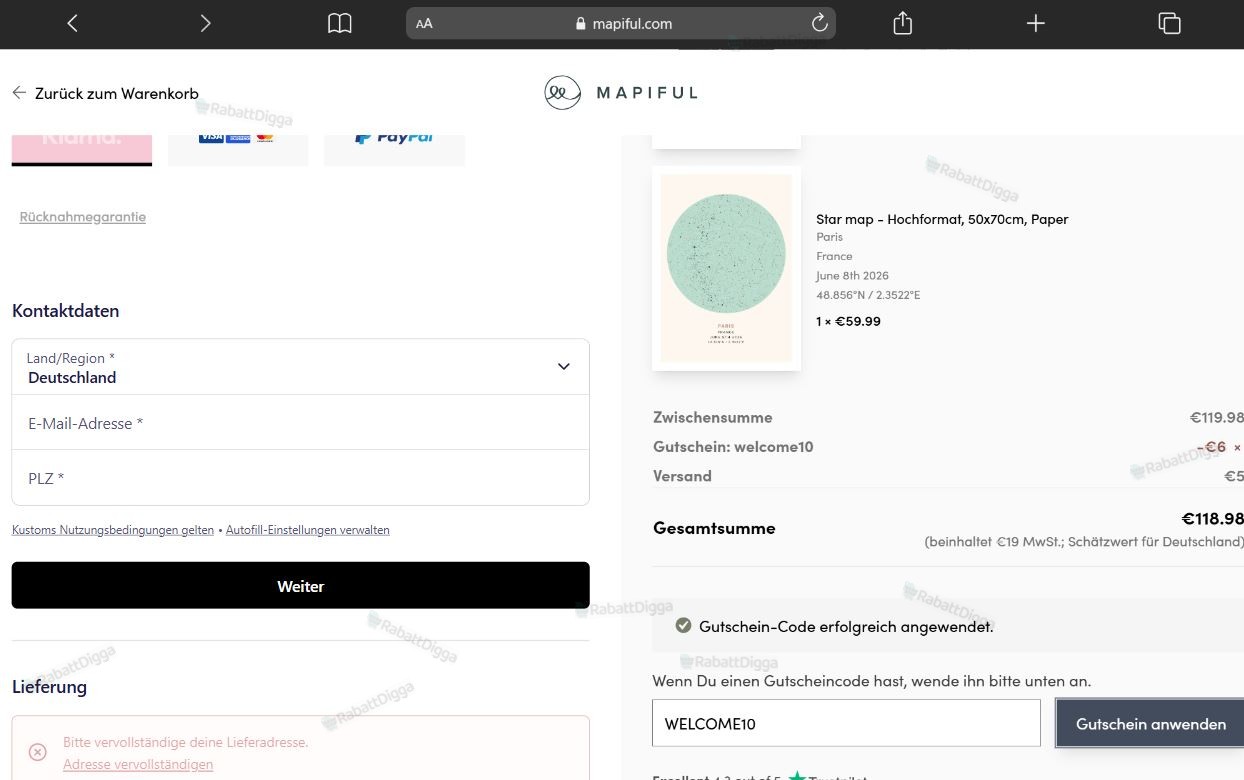Open Kustoms Nutzungsbedingungen gelten link
The image size is (1244, 780).
pos(113,530)
